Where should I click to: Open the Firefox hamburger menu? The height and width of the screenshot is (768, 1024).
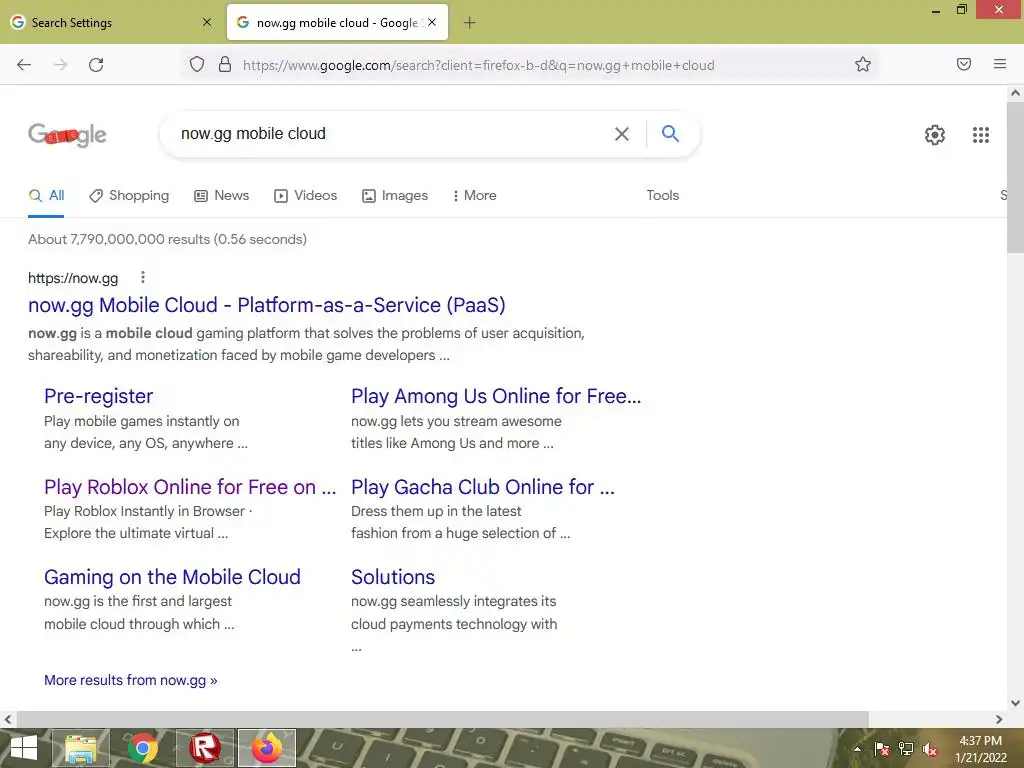[1000, 64]
